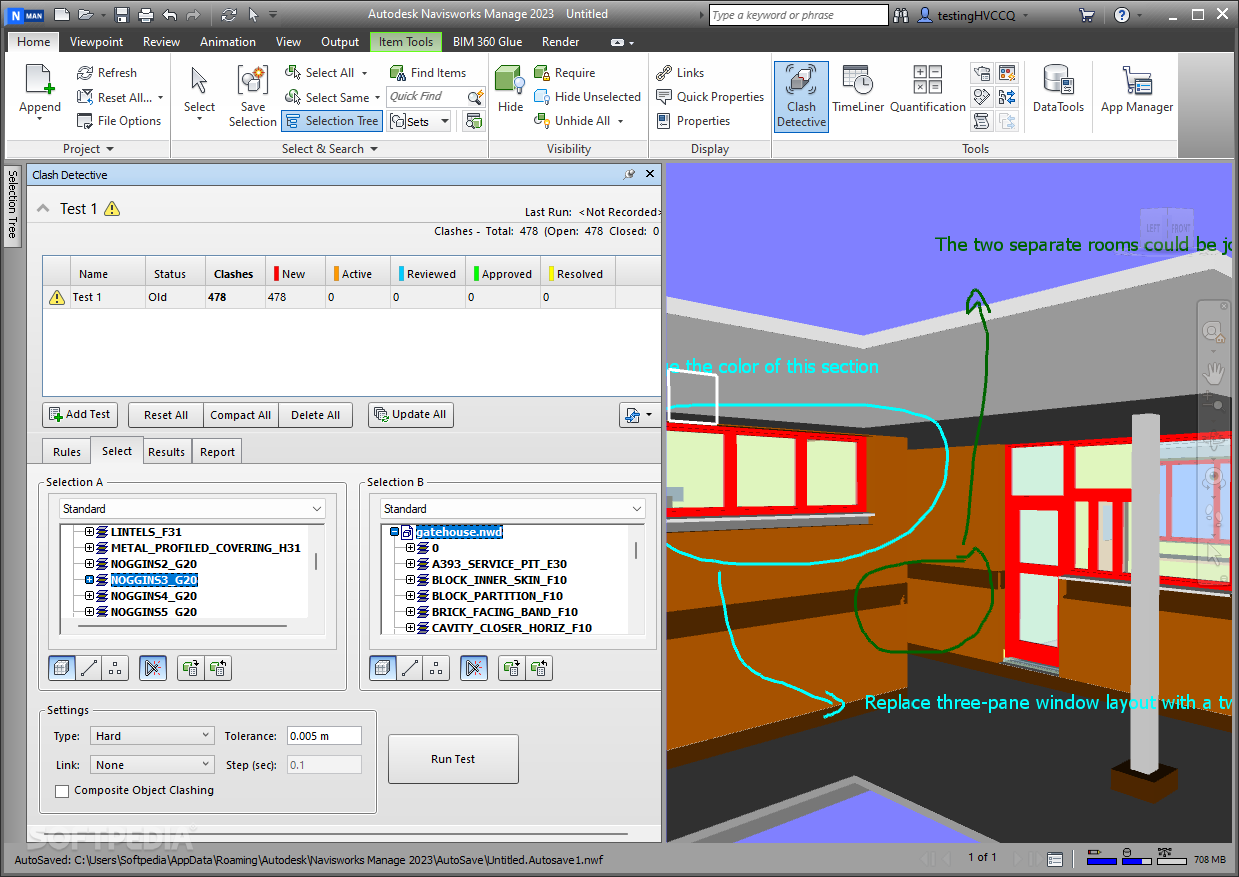
Task: Open the vertical Selection Tree side tab
Action: point(12,204)
